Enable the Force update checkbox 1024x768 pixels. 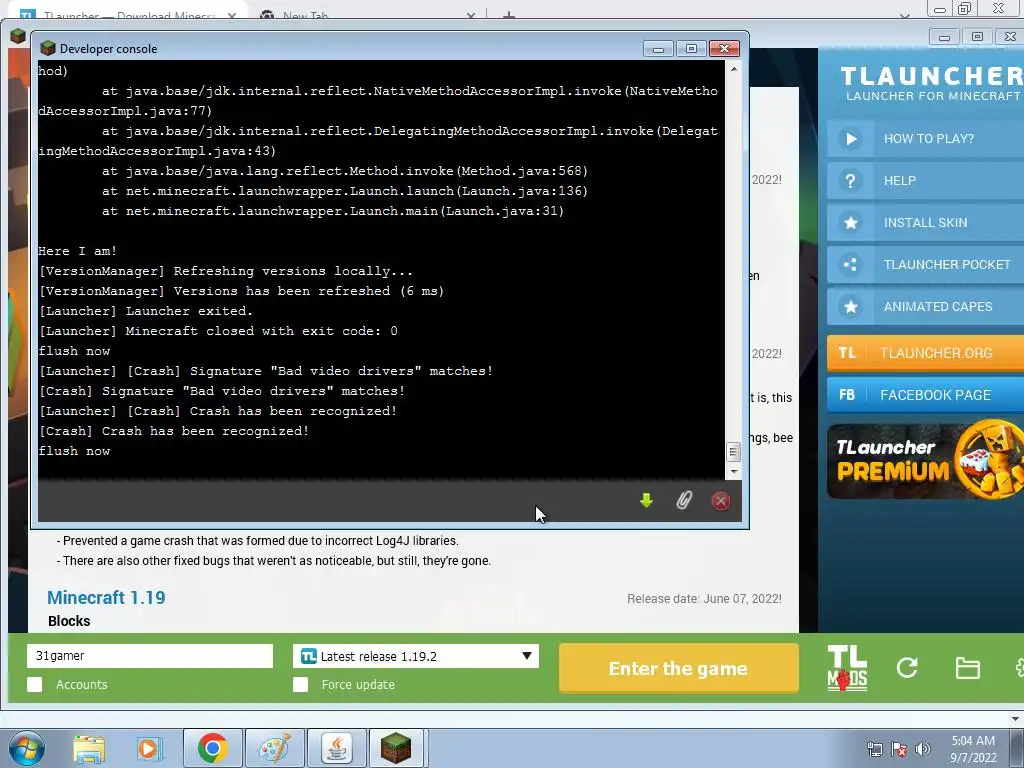click(x=300, y=684)
